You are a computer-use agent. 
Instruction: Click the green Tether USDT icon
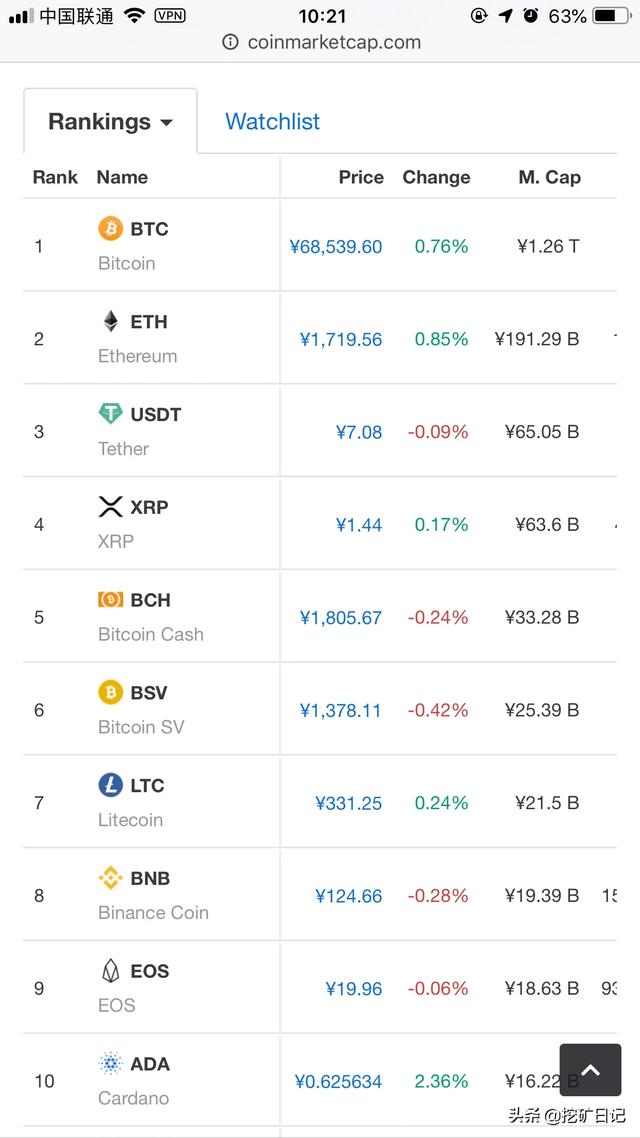[110, 414]
